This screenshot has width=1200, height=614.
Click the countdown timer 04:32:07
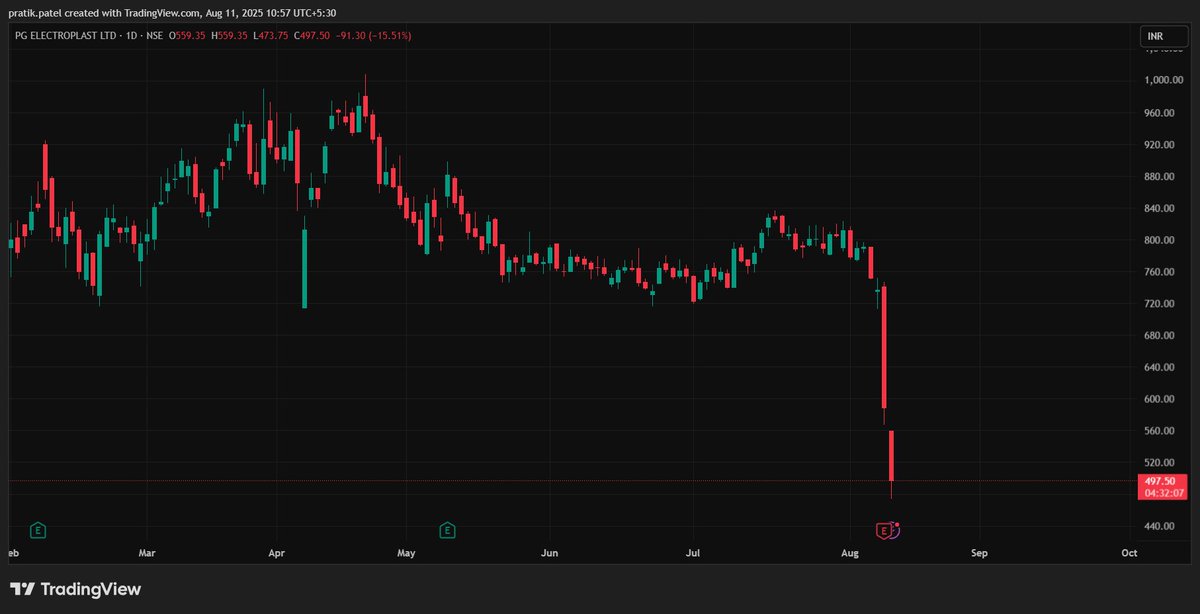coord(1164,493)
